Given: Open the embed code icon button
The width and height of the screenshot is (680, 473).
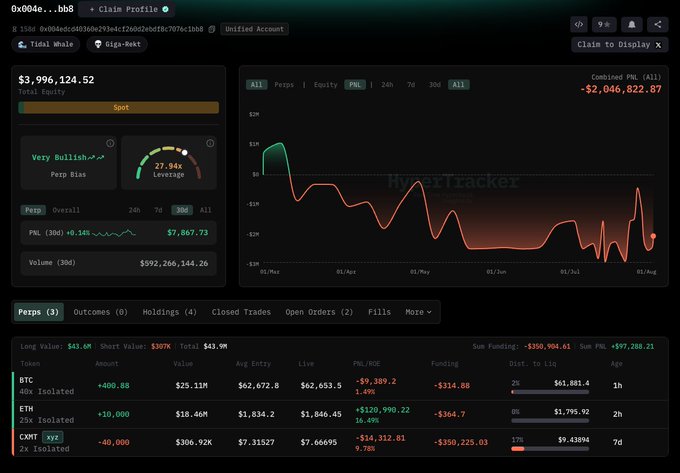Looking at the screenshot, I should click(x=579, y=25).
